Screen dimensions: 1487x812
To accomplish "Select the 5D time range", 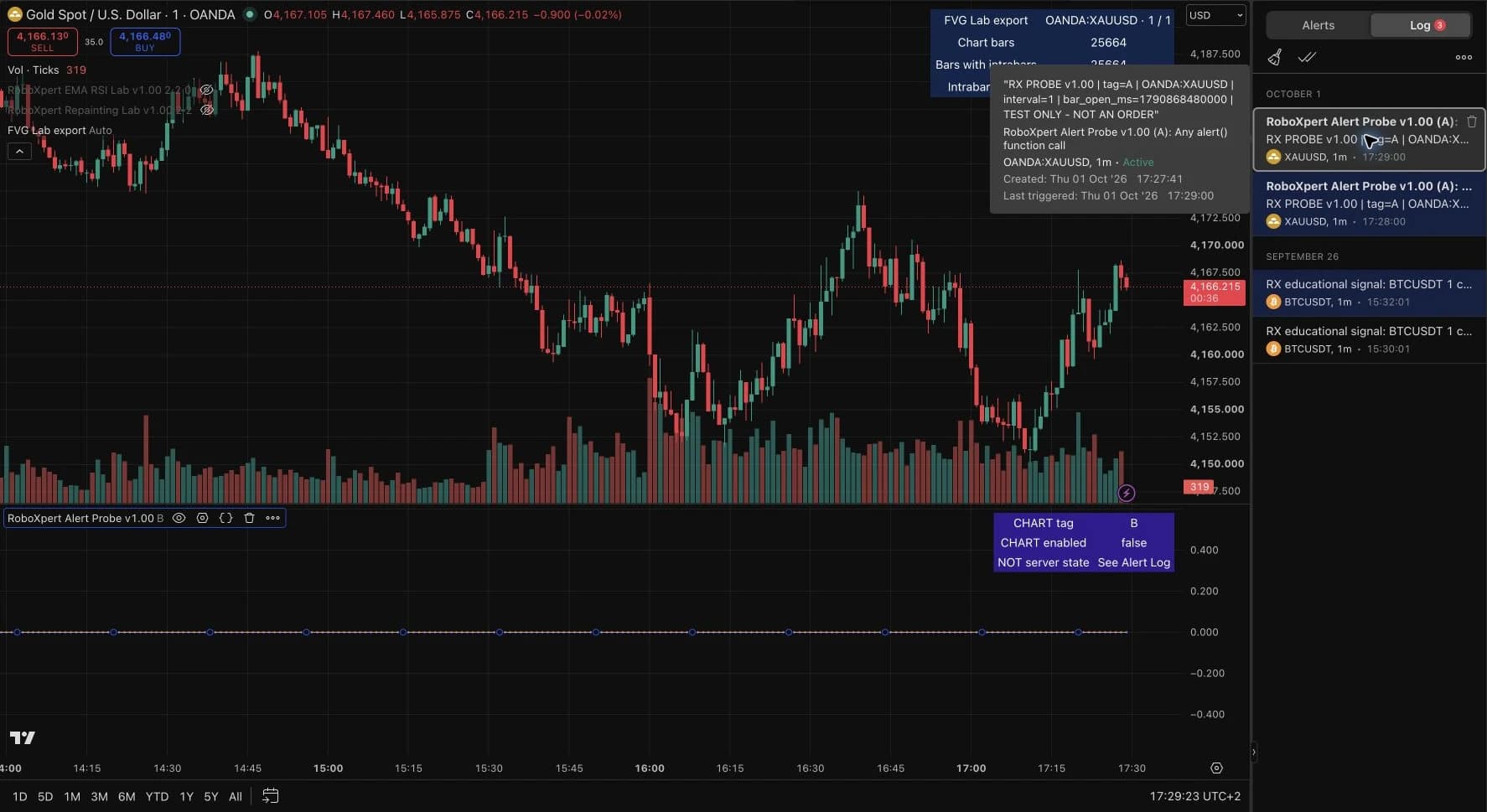I will (x=45, y=796).
